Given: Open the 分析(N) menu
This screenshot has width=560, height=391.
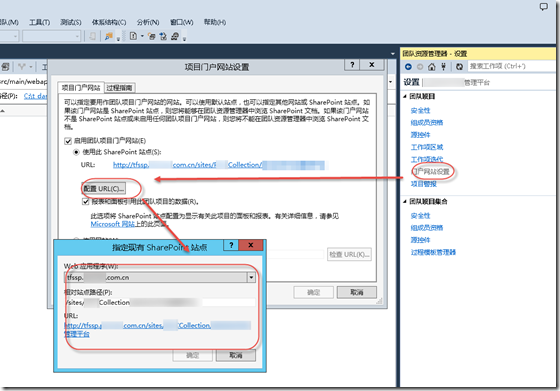Looking at the screenshot, I should (148, 22).
